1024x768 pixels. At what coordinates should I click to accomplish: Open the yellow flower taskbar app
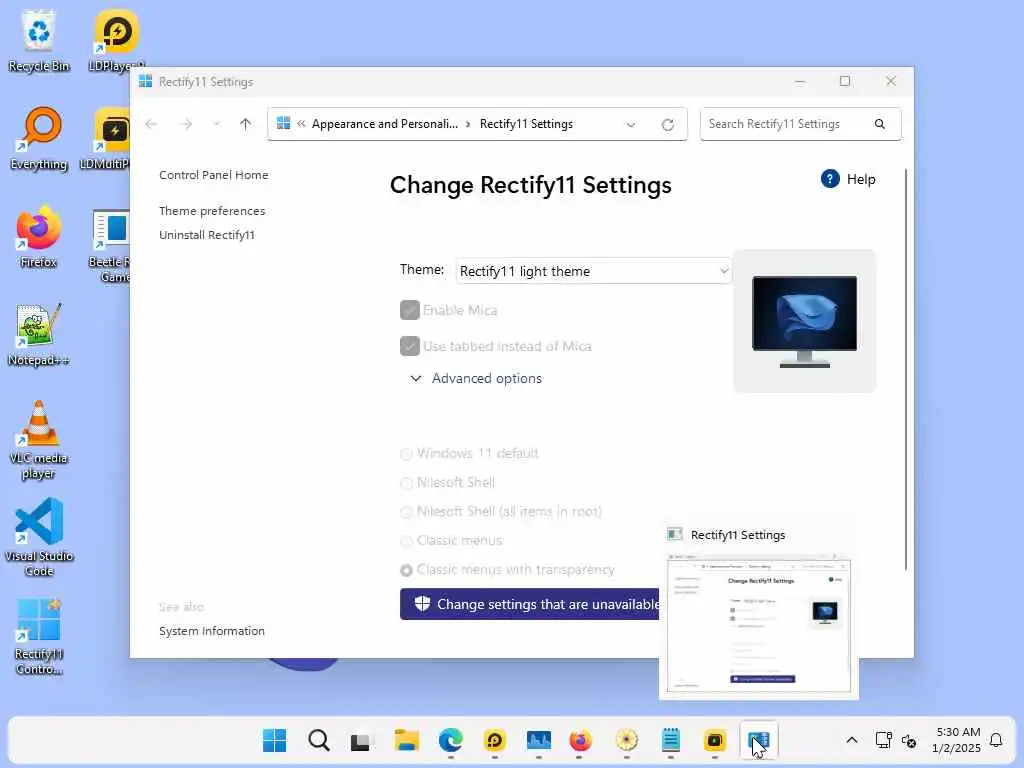pos(627,741)
